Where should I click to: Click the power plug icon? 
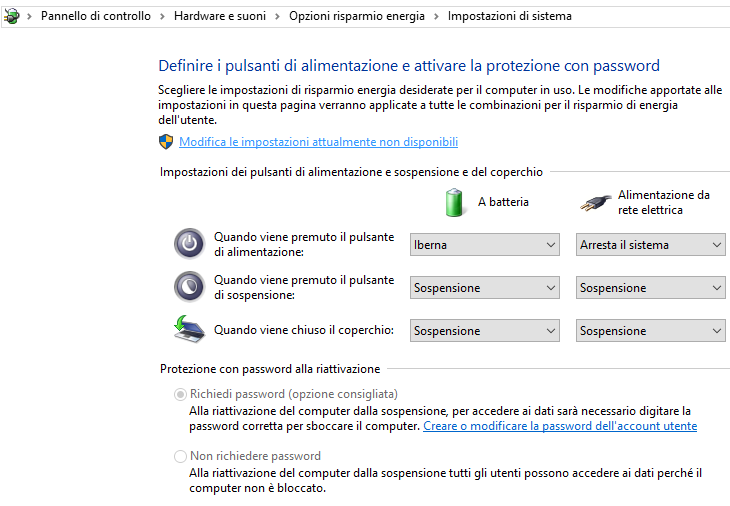[x=594, y=203]
